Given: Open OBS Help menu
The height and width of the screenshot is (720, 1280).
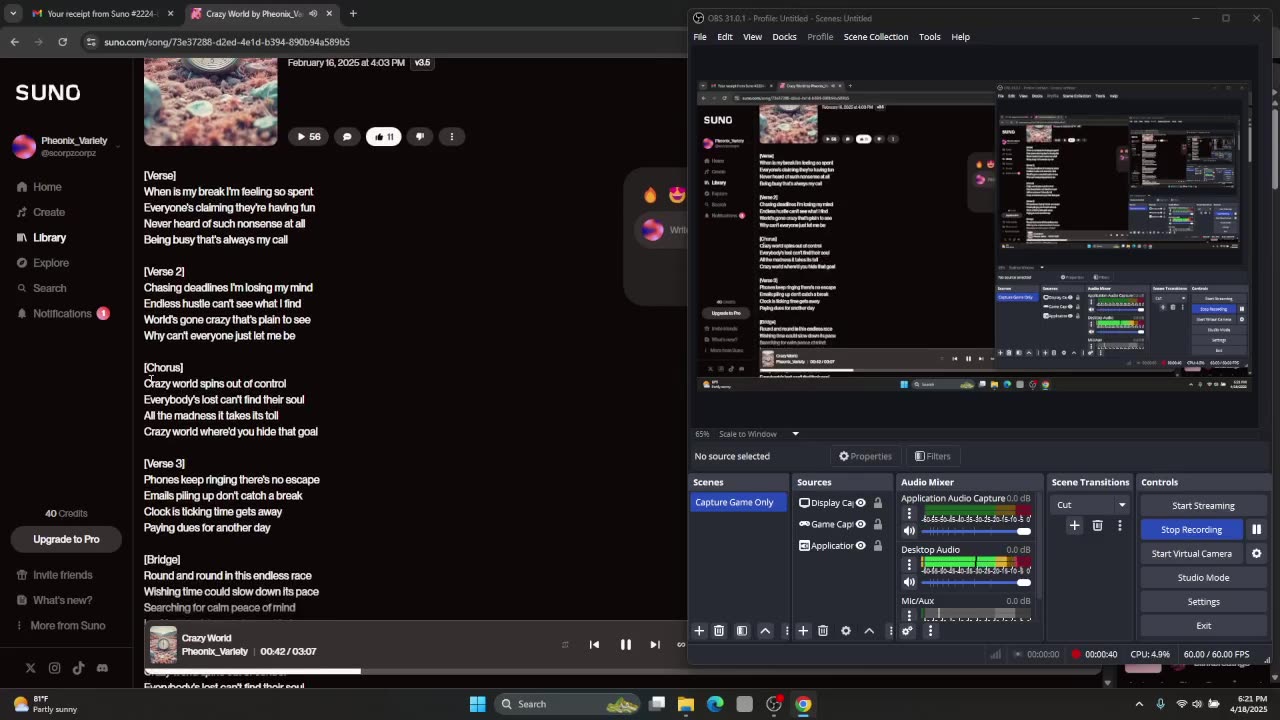Looking at the screenshot, I should 960,37.
